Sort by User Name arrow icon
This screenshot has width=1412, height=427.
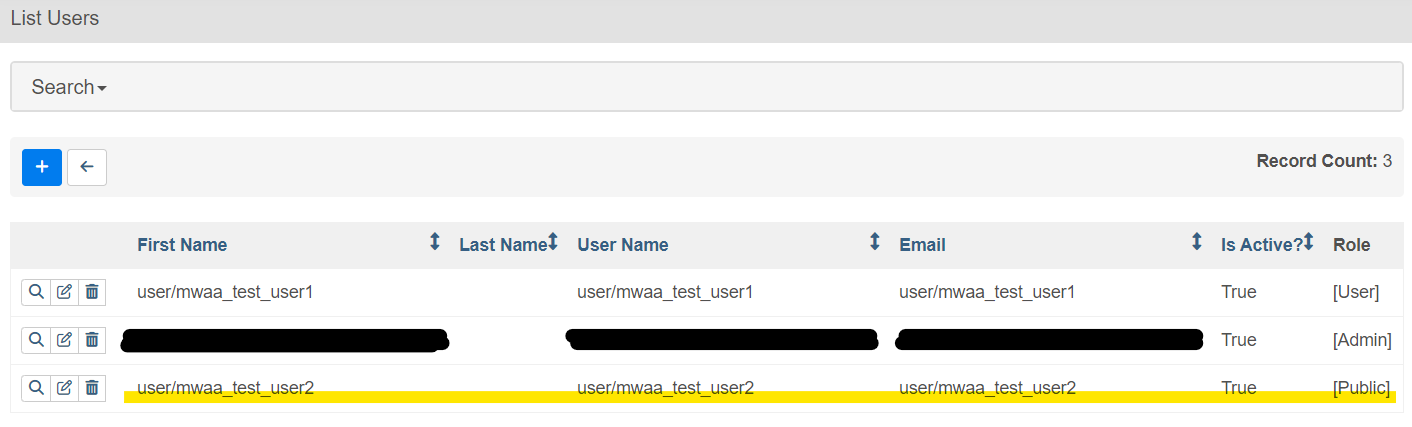874,242
